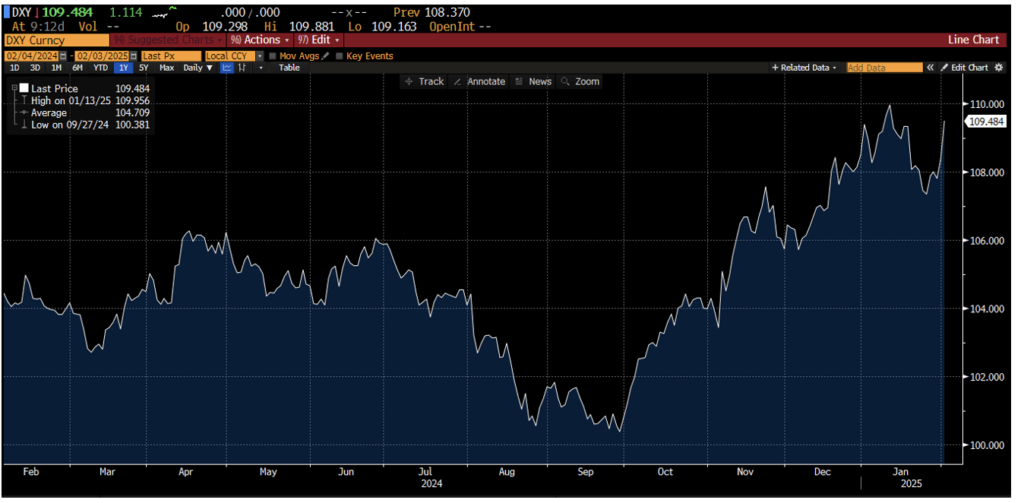
Task: Click the 02/03/2025 end date field
Action: pos(102,56)
